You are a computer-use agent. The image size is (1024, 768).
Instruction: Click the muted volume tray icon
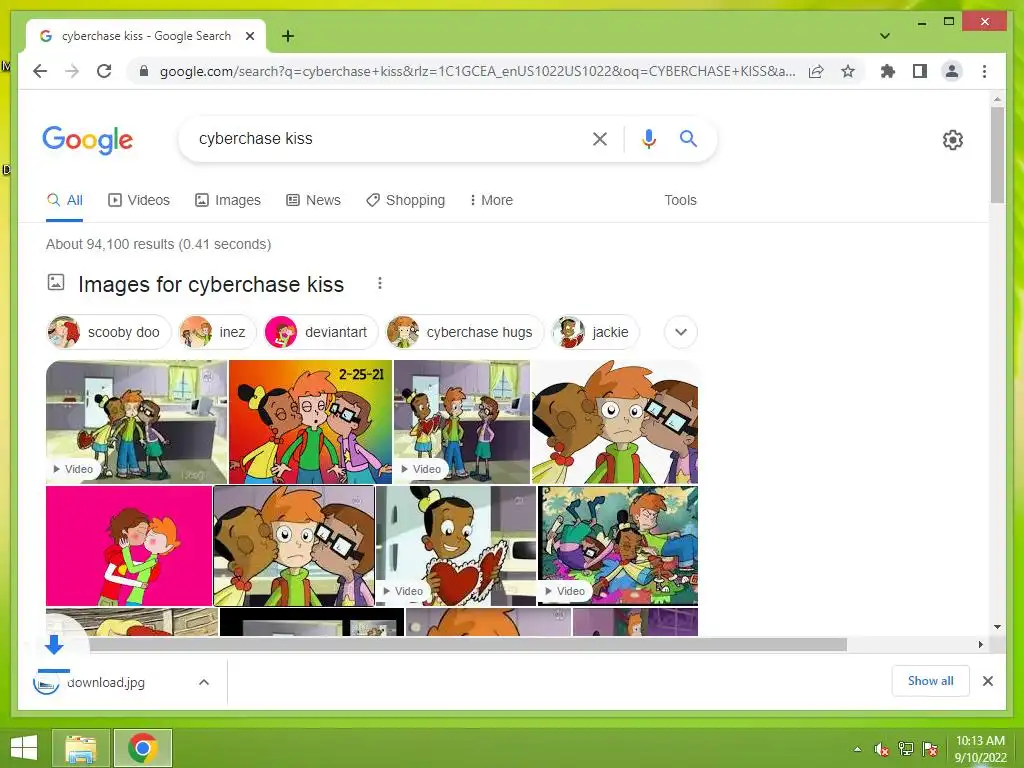coord(882,749)
